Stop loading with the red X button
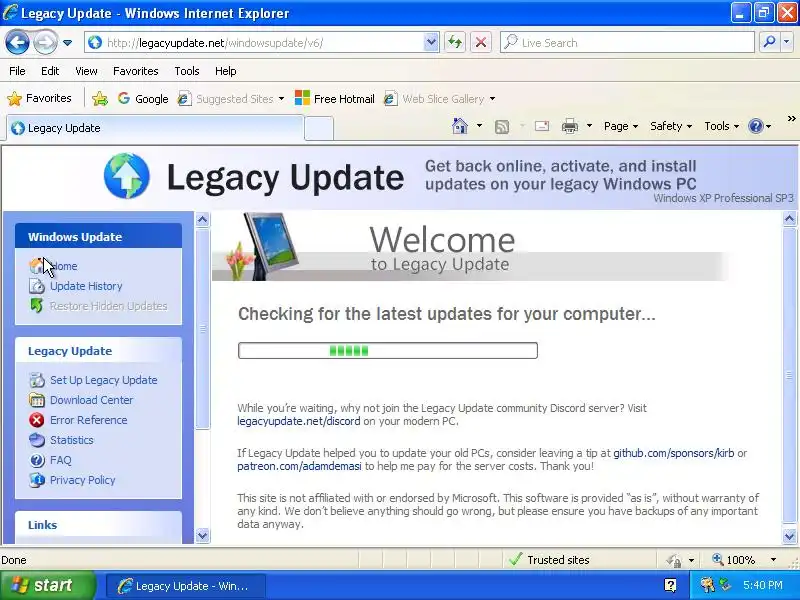 click(481, 43)
